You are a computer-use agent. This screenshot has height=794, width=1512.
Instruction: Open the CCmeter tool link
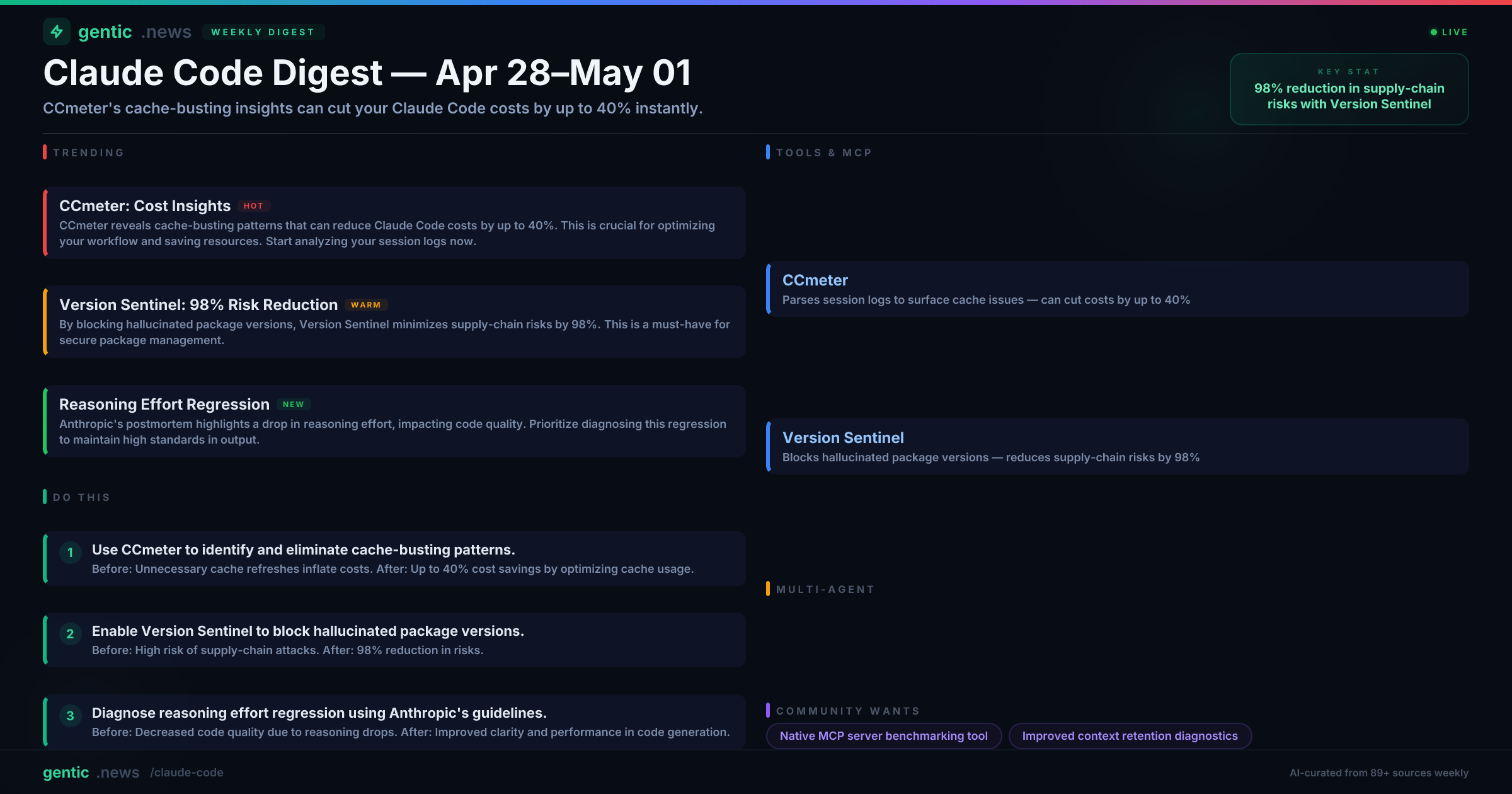pos(815,280)
